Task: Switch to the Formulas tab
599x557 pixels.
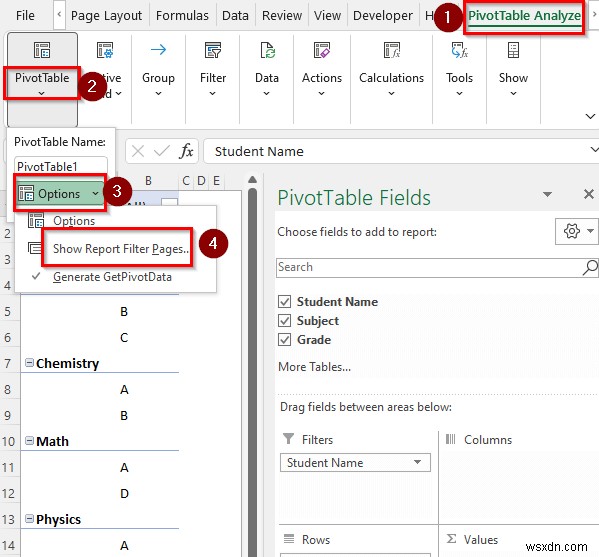Action: [182, 16]
